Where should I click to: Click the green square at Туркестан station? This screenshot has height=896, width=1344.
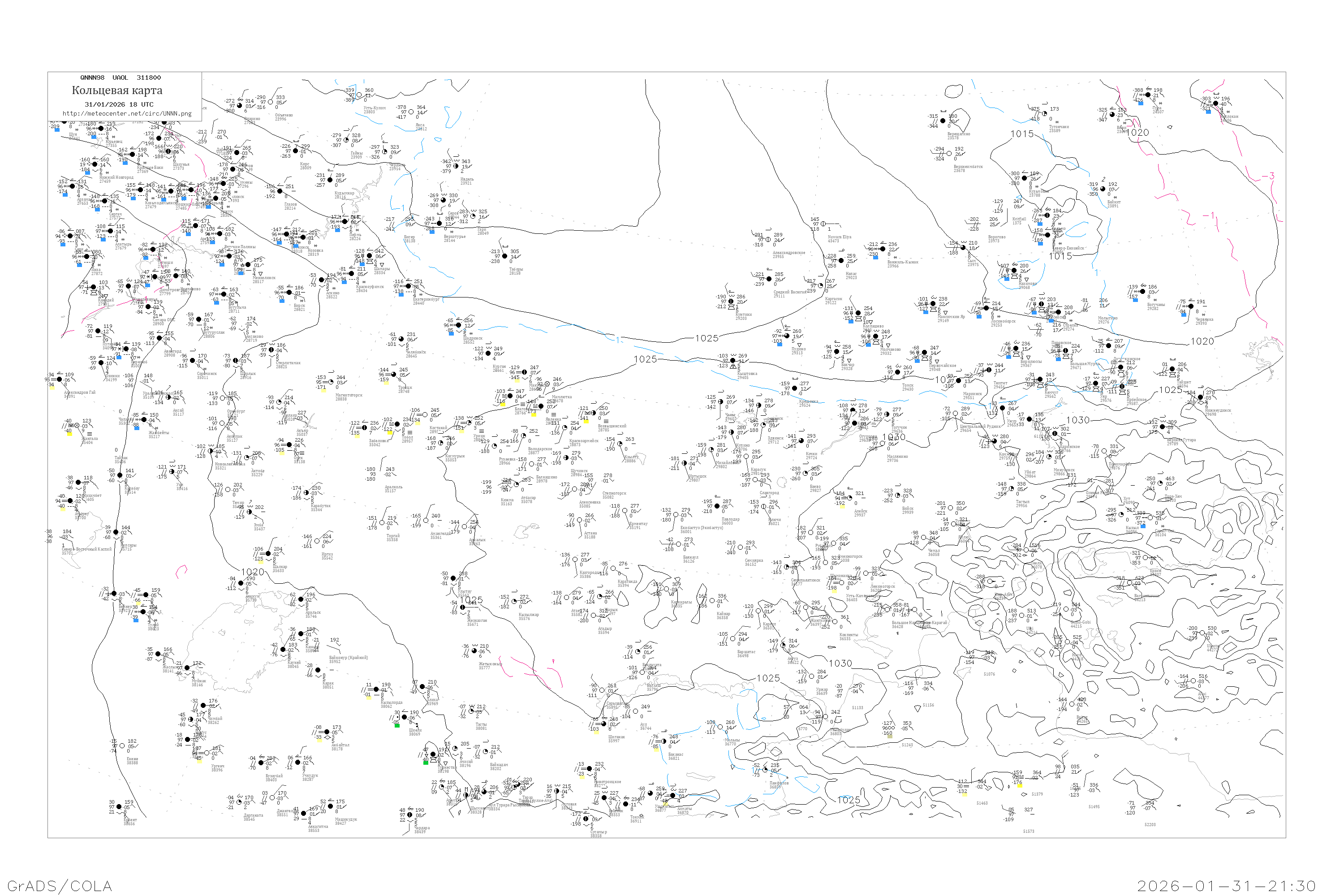pos(426,763)
